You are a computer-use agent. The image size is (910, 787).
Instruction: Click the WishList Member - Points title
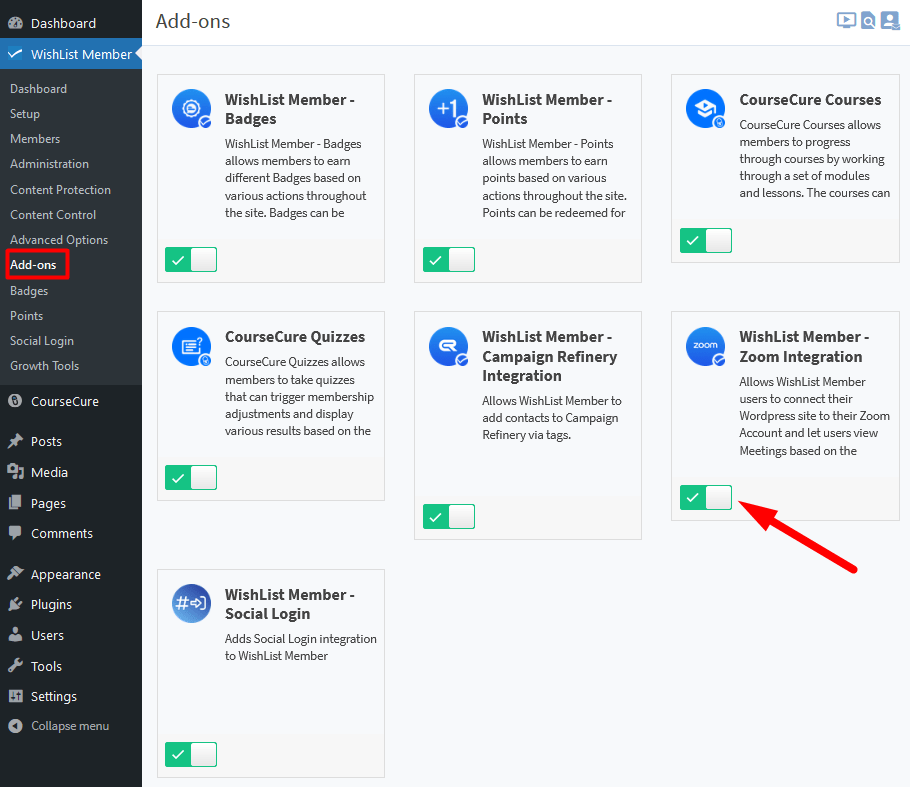547,109
